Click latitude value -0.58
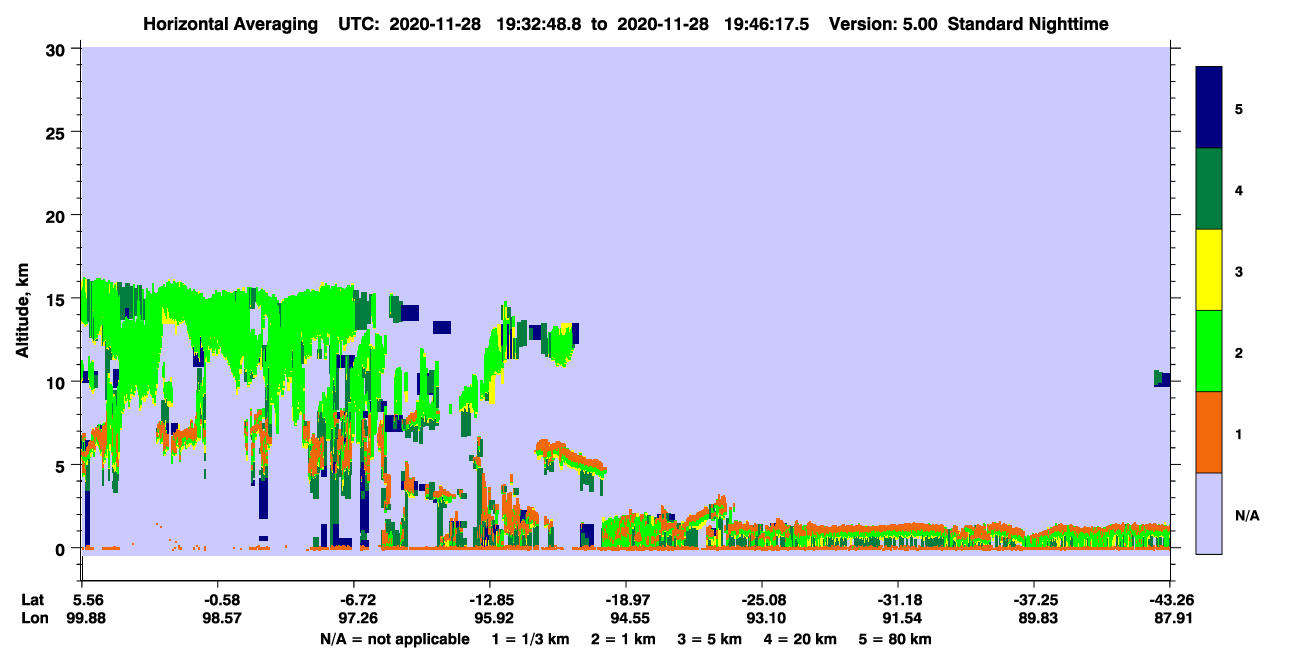Viewport: 1300px width, 667px height. coord(222,600)
